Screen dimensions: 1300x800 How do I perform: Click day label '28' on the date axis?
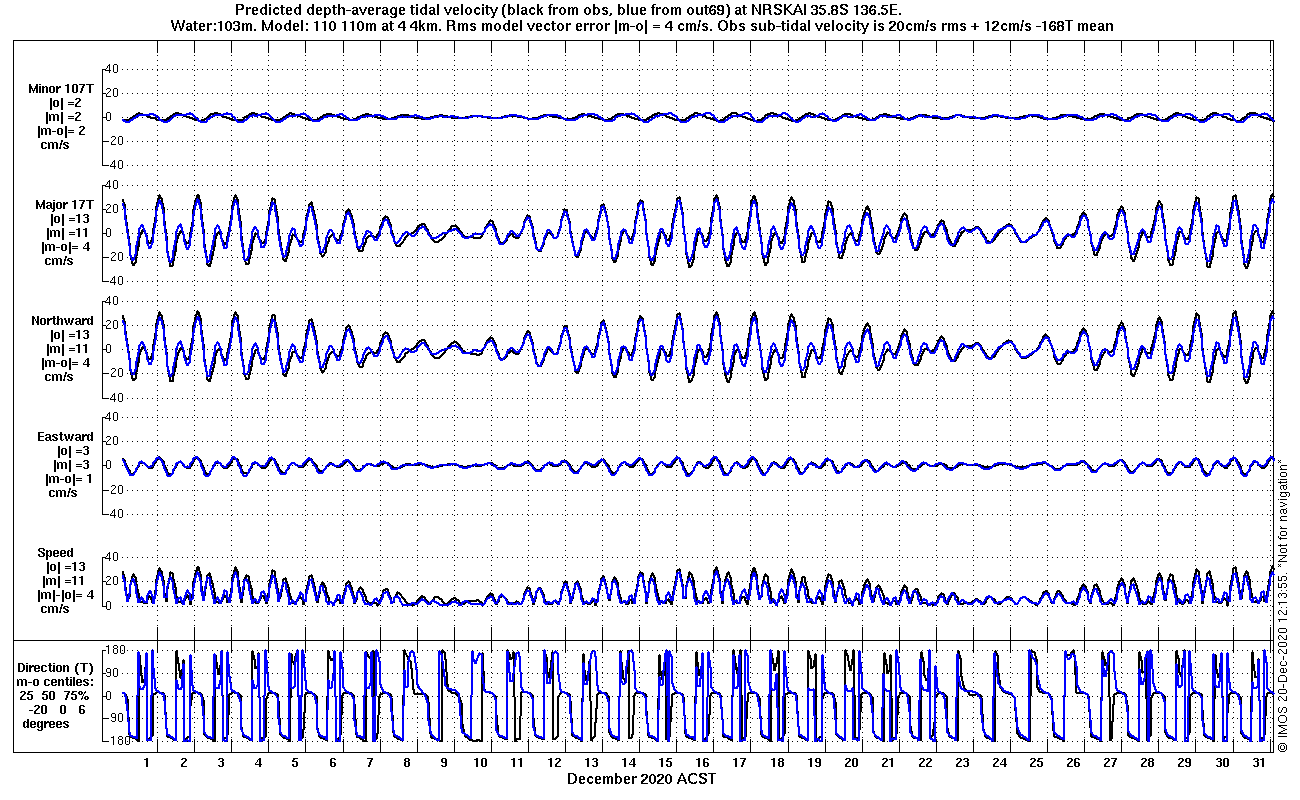[x=1147, y=762]
